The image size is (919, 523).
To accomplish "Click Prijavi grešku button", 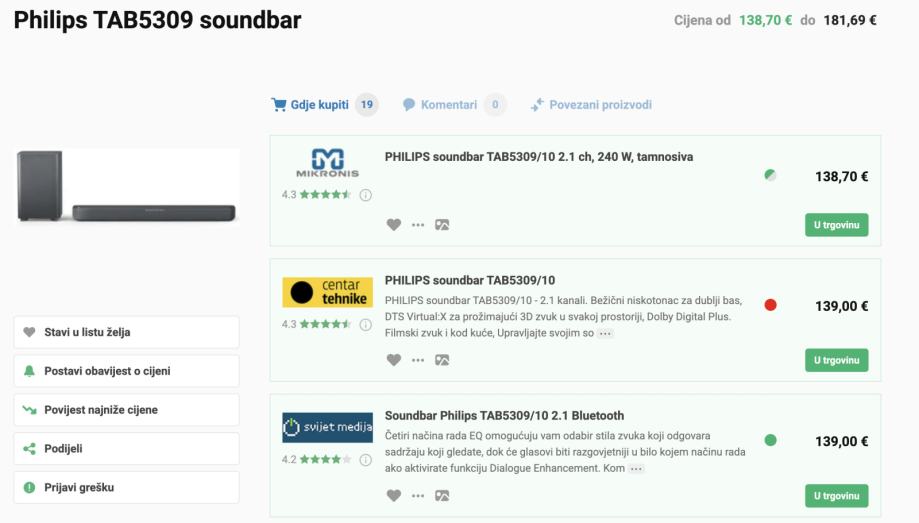I will click(127, 487).
